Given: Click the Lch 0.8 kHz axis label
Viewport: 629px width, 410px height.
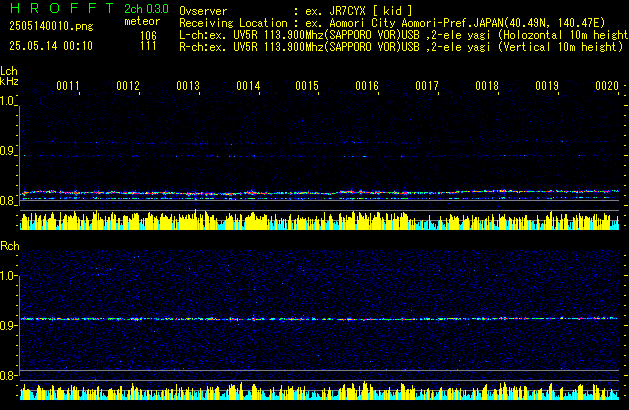Looking at the screenshot, I should tap(7, 201).
